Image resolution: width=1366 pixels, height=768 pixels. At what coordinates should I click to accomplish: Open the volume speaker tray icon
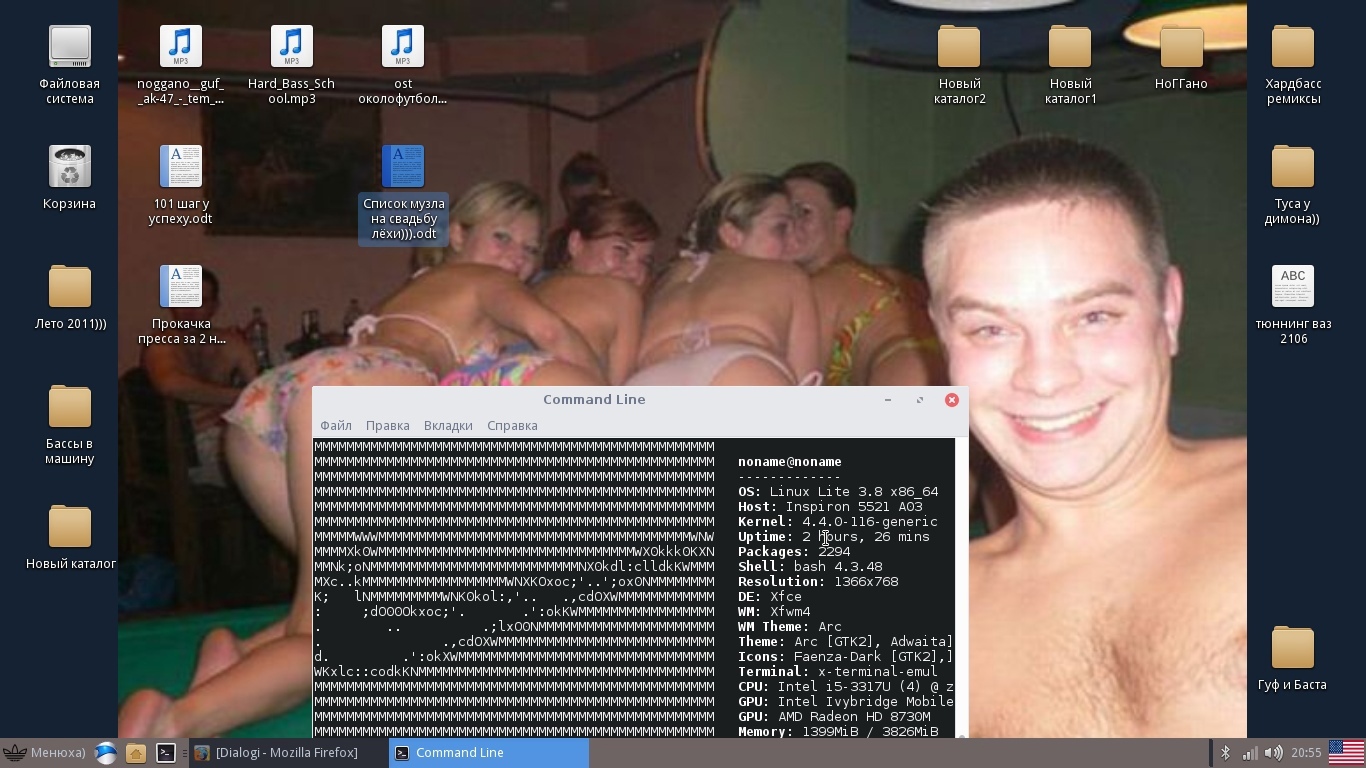[1273, 753]
